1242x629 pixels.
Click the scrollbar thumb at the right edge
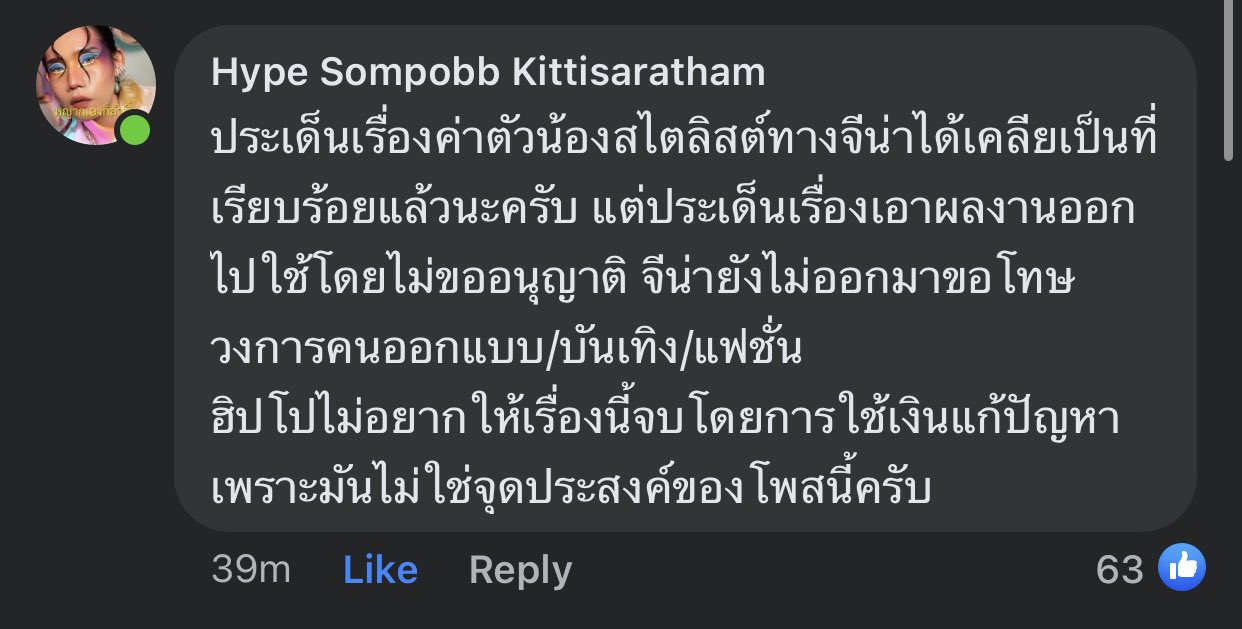click(x=1229, y=80)
